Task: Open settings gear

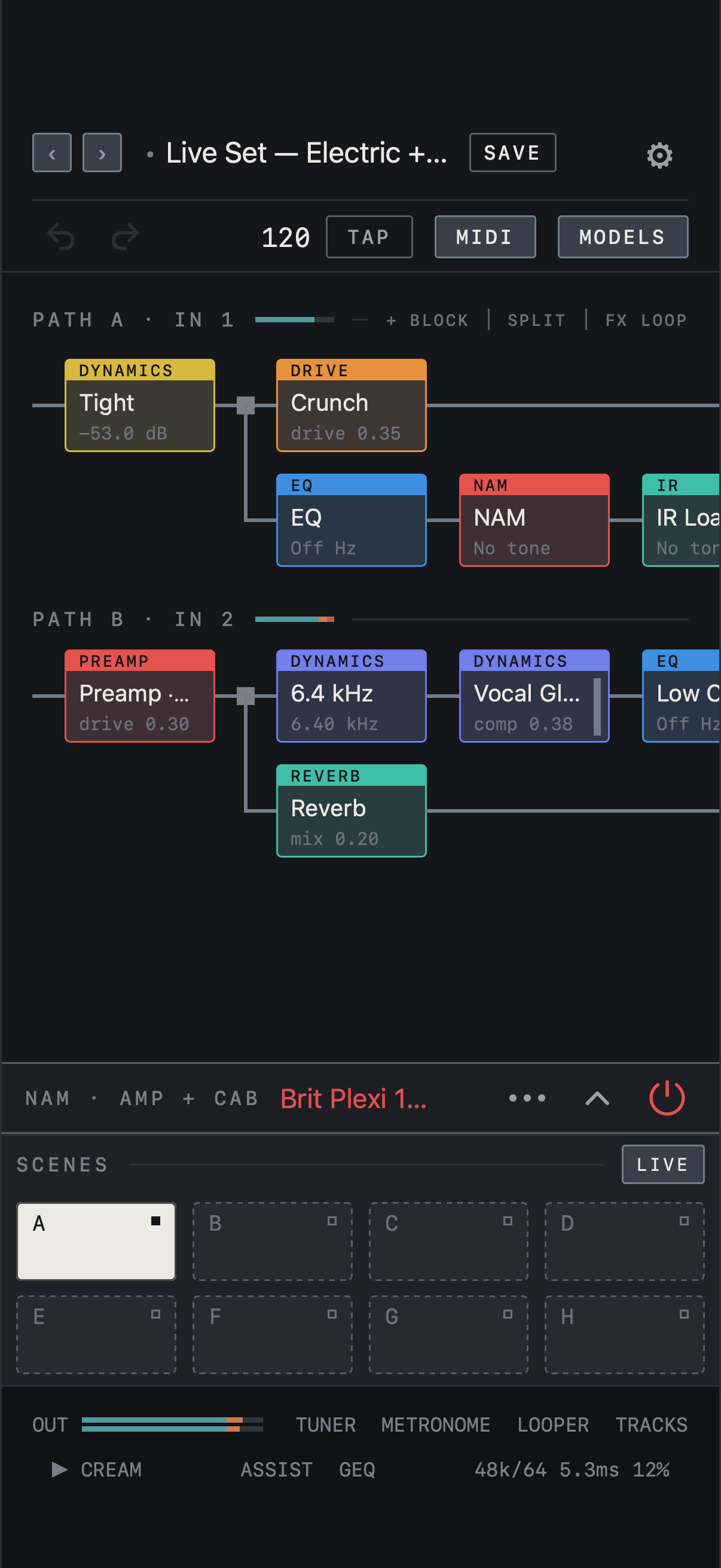Action: pos(659,155)
